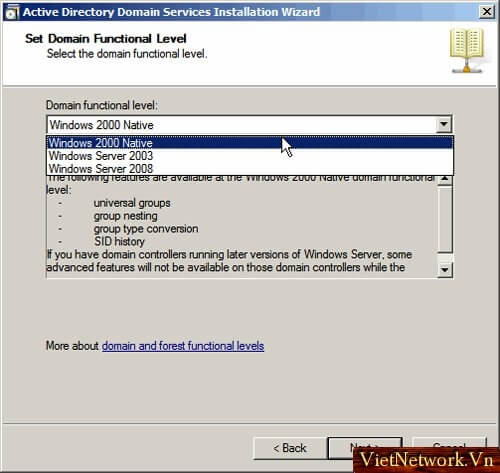This screenshot has height=473, width=500.
Task: Click the description box scrollbar thumb
Action: pyautogui.click(x=445, y=219)
